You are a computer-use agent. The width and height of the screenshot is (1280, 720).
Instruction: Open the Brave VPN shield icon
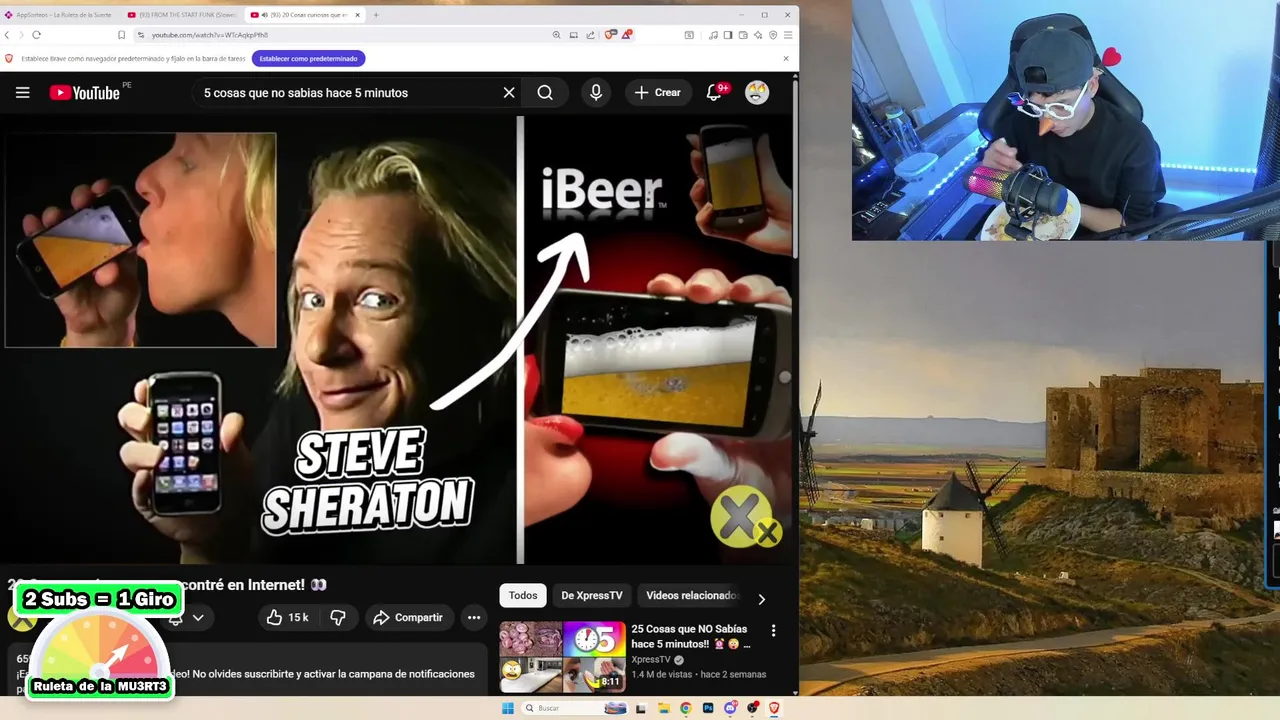pos(773,35)
